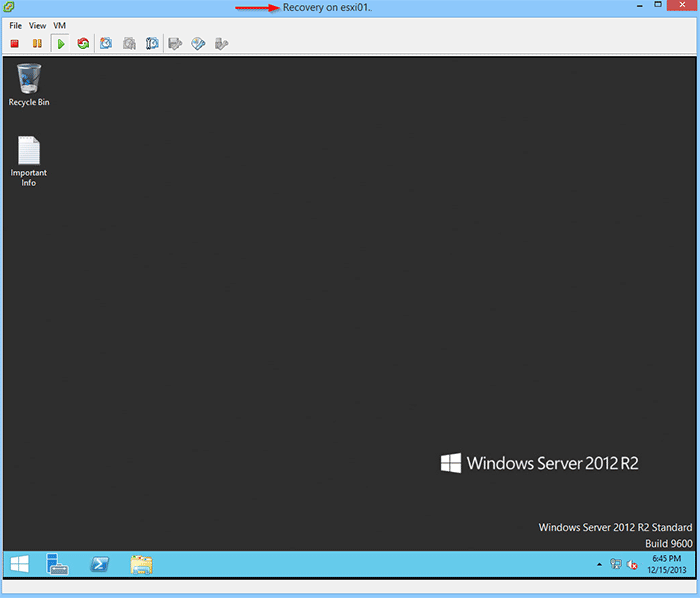Power off the VM with the red stop icon

[x=15, y=43]
